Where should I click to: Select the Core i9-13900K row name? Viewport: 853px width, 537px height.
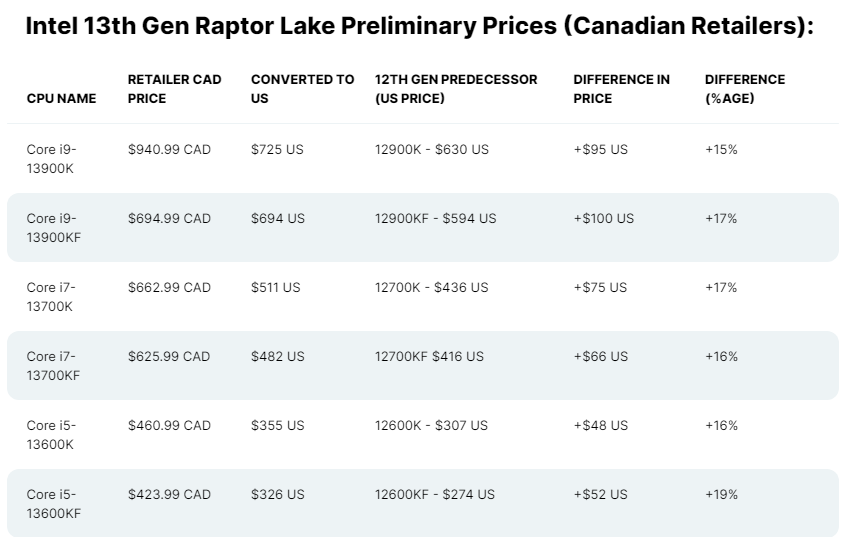pyautogui.click(x=52, y=159)
